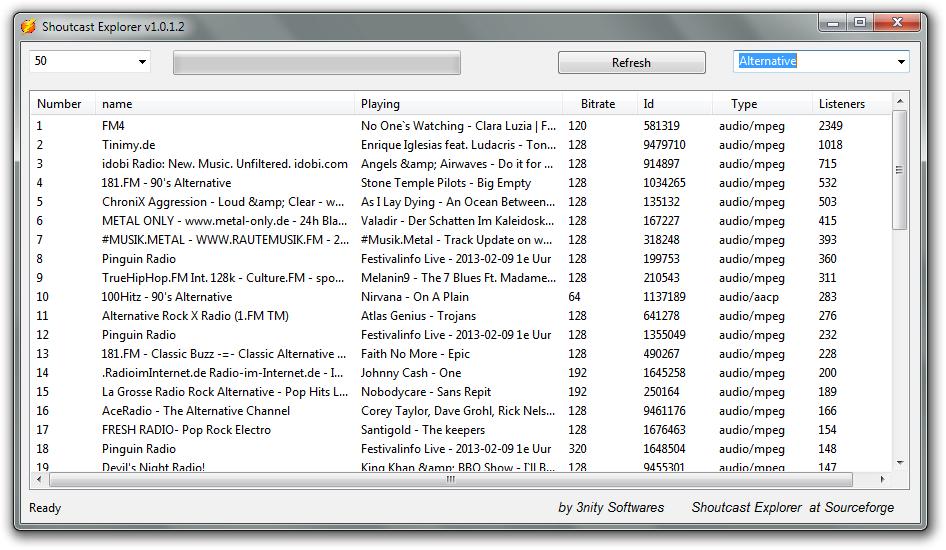Click listeners count 1018
The width and height of the screenshot is (946, 550).
point(831,145)
